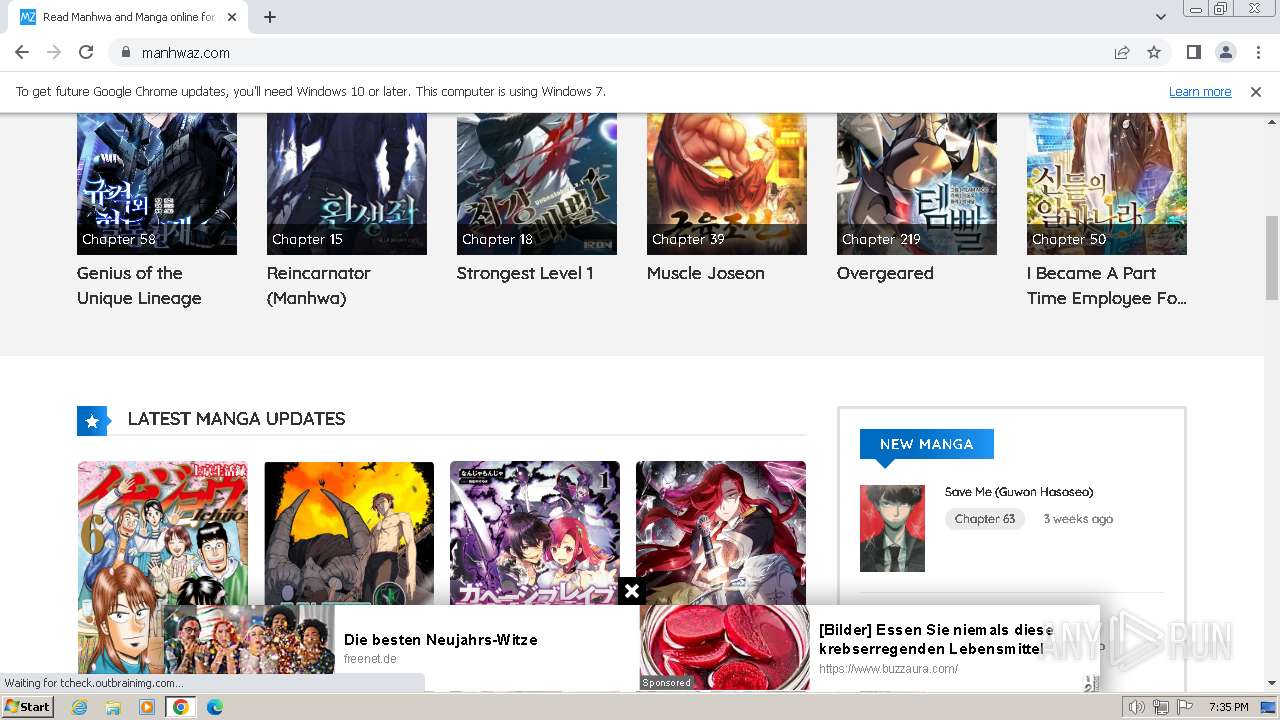
Task: Click the LATEST MANGA UPDATES heading
Action: click(237, 419)
